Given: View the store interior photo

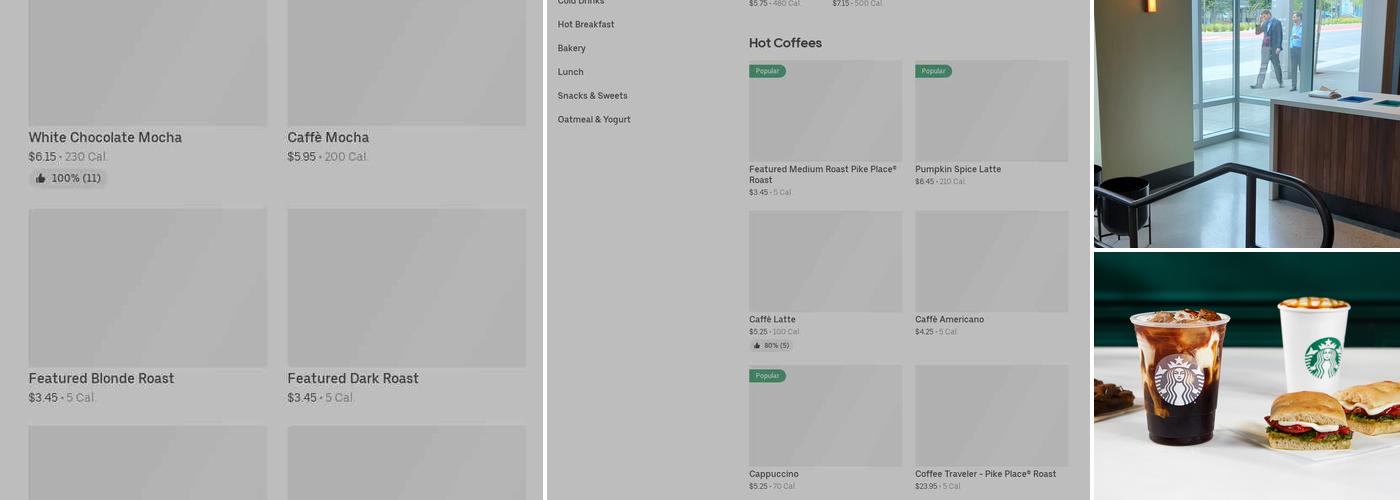Looking at the screenshot, I should pyautogui.click(x=1247, y=123).
